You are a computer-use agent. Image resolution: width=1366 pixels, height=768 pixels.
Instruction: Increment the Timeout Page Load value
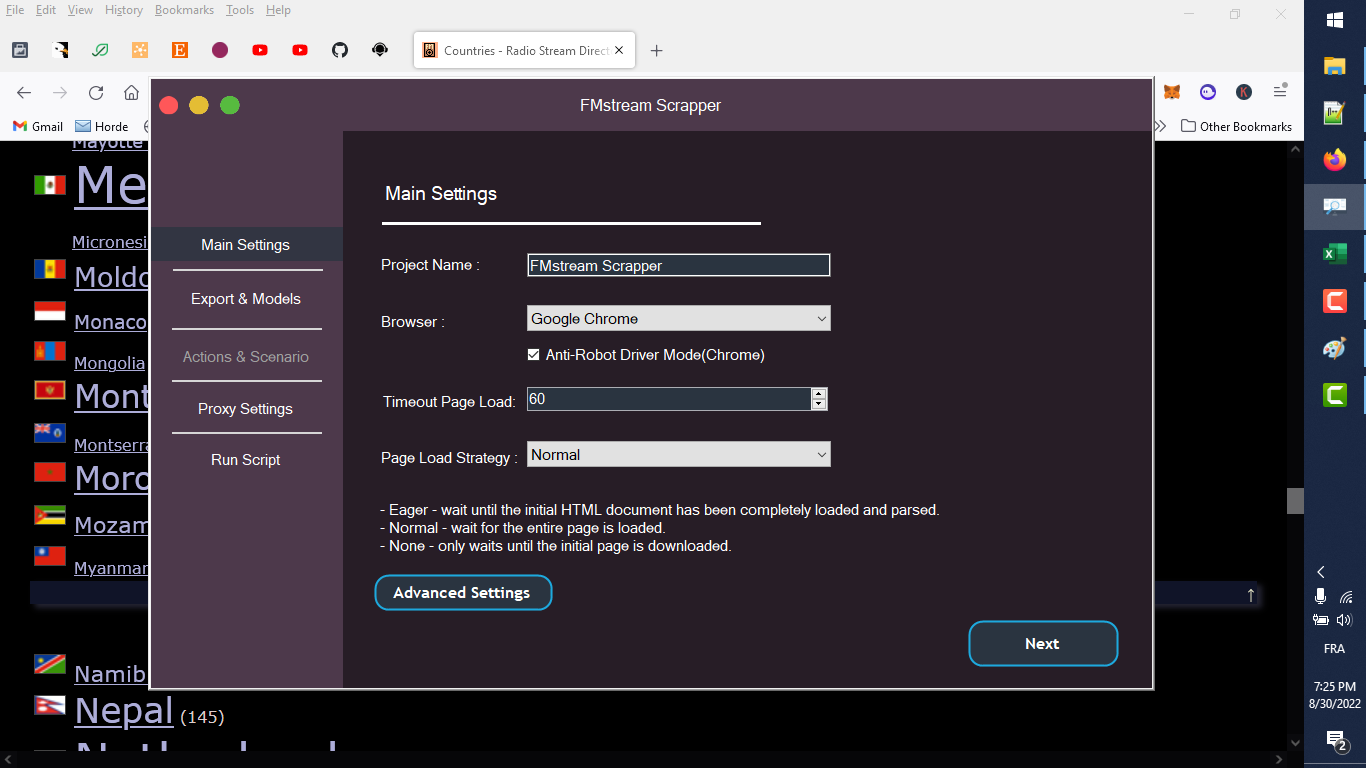click(819, 394)
